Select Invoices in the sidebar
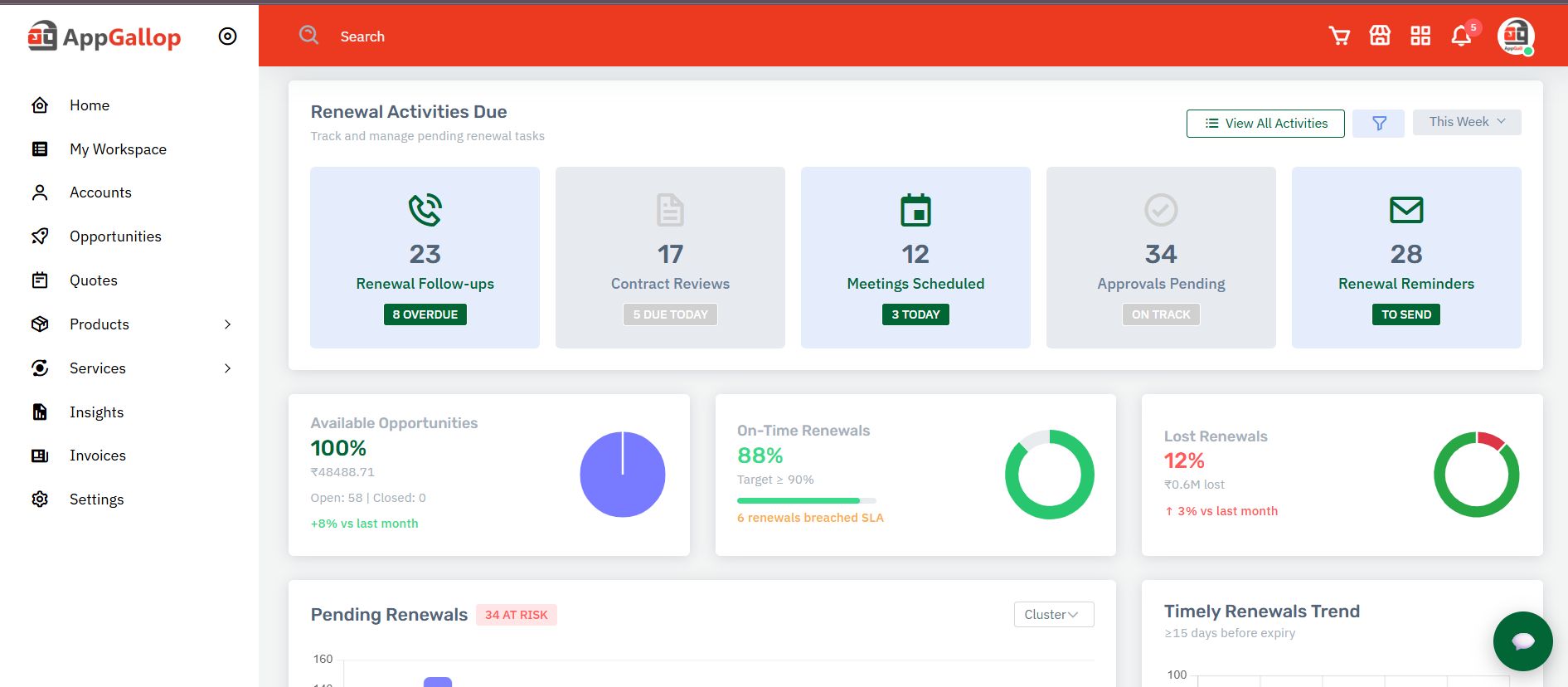Screen dimensions: 1568x687 98,456
